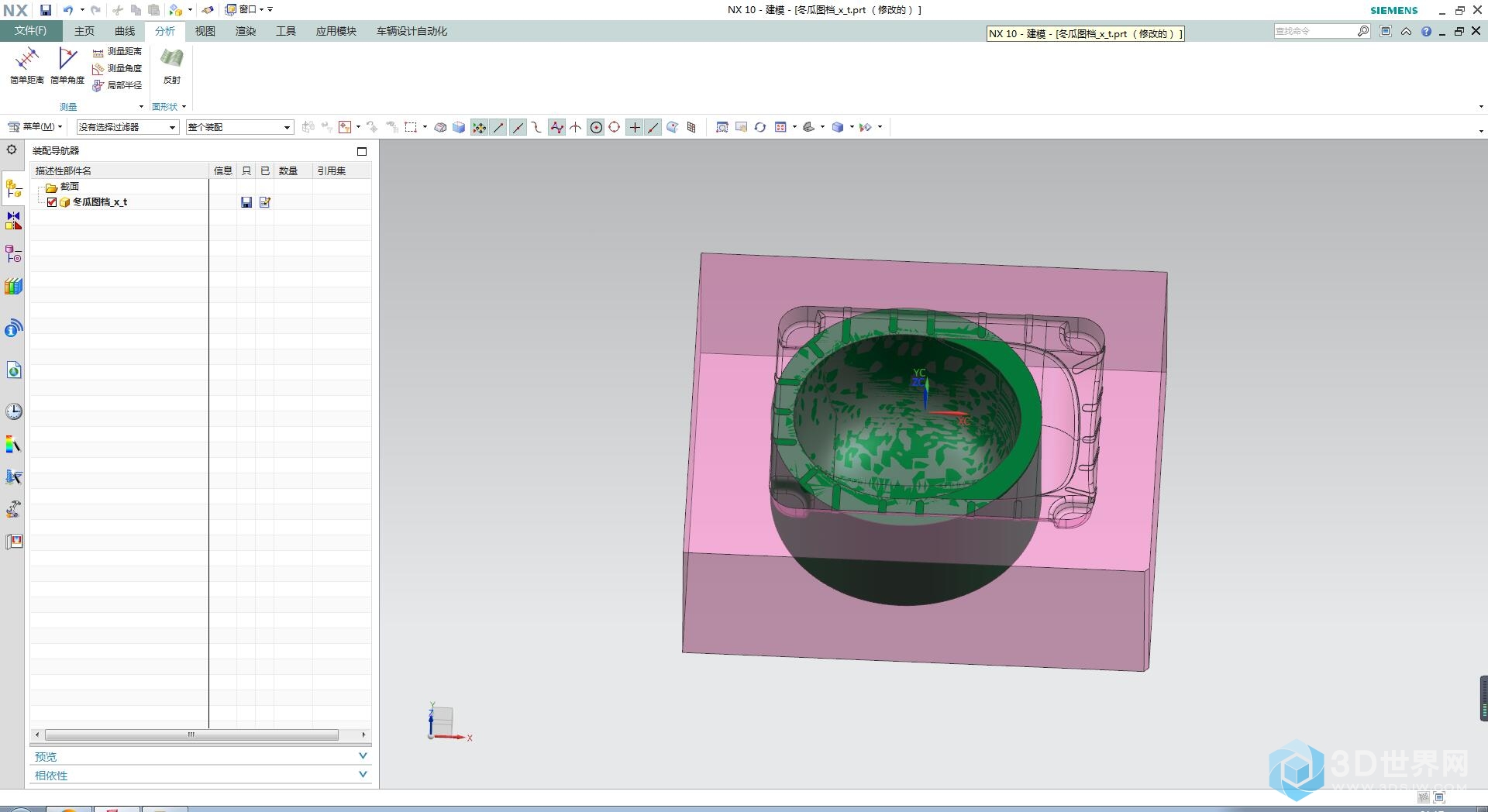Image resolution: width=1488 pixels, height=812 pixels.
Task: Open the File (文件) menu
Action: coord(30,31)
